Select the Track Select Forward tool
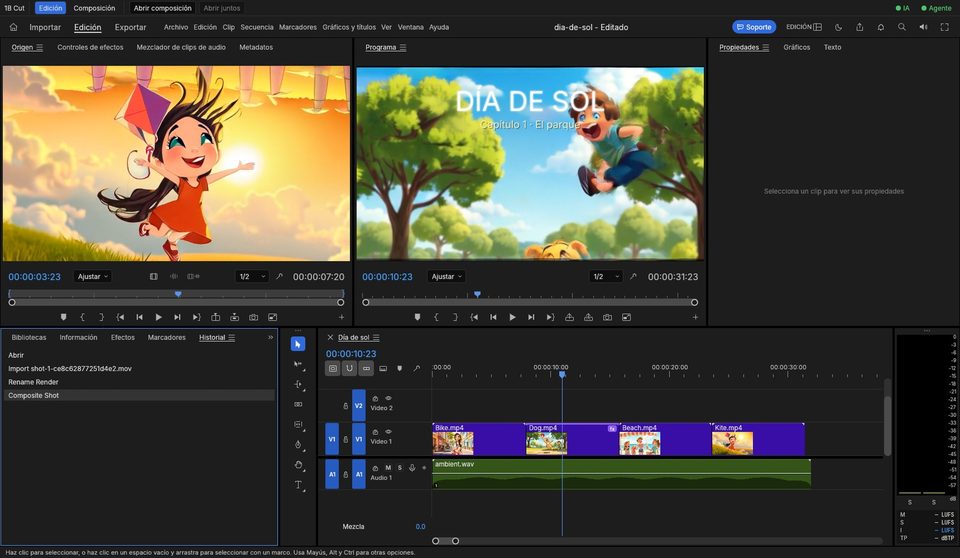Viewport: 960px width, 558px height. click(x=298, y=364)
